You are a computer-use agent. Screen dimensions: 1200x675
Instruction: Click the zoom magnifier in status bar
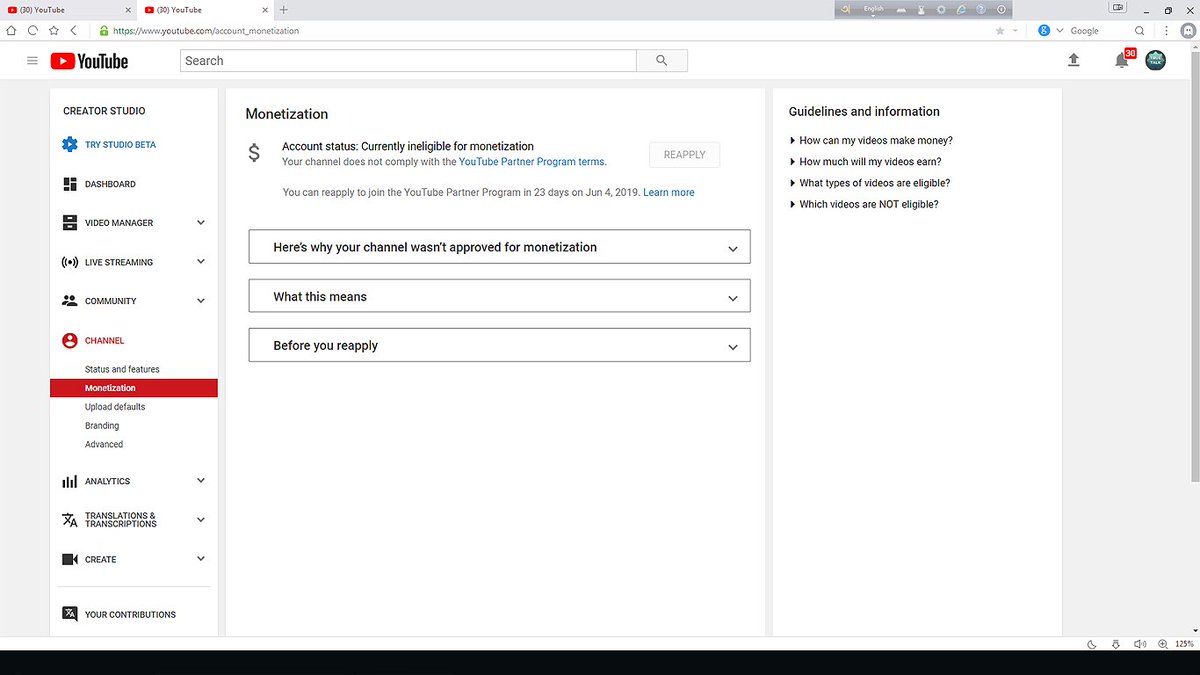[x=1162, y=643]
